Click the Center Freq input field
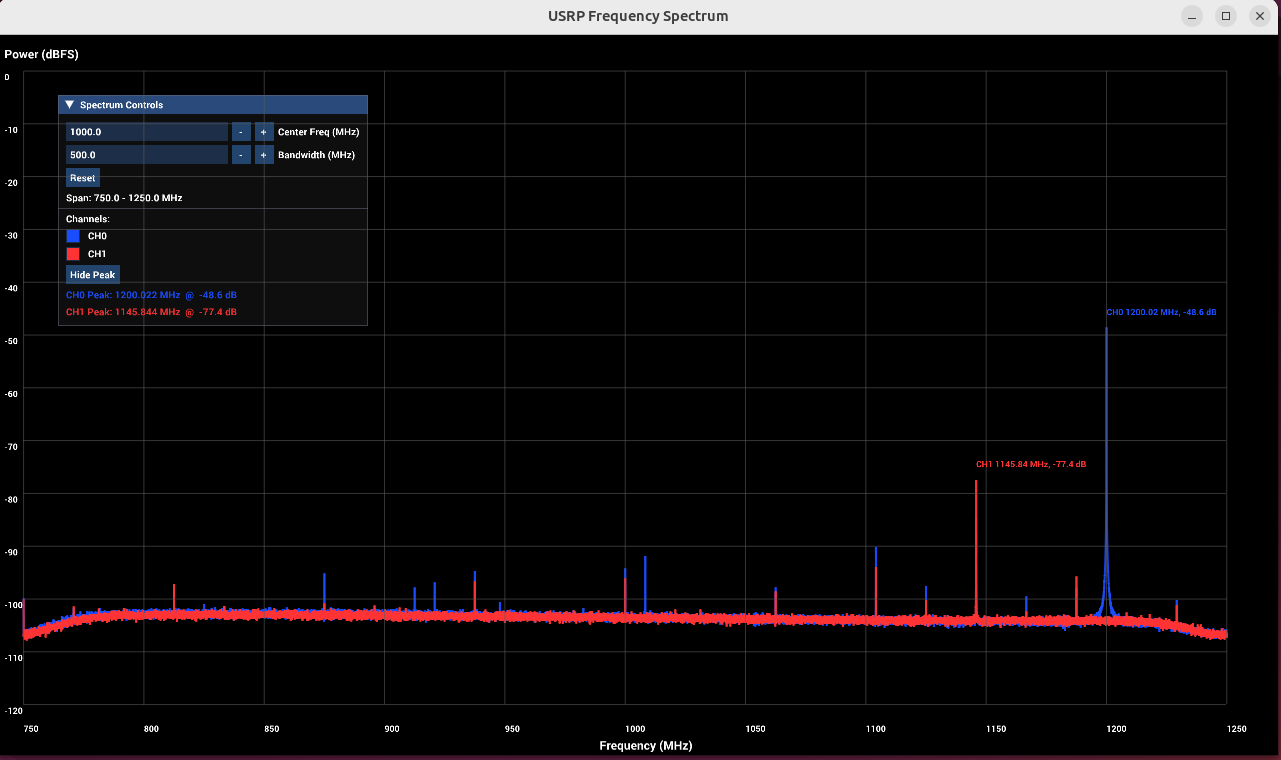1281x760 pixels. pyautogui.click(x=147, y=132)
